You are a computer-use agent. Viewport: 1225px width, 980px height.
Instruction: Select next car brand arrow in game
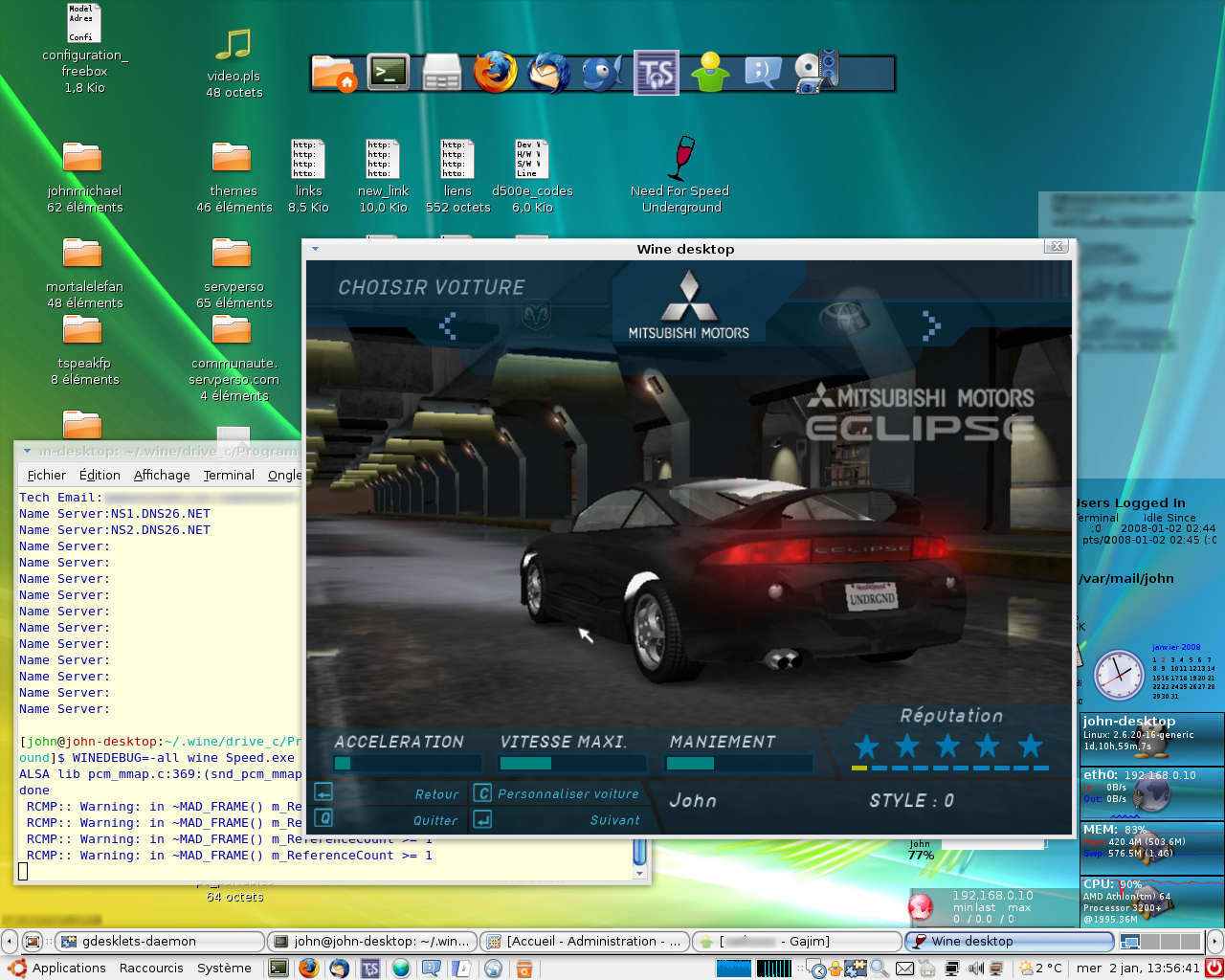[931, 326]
